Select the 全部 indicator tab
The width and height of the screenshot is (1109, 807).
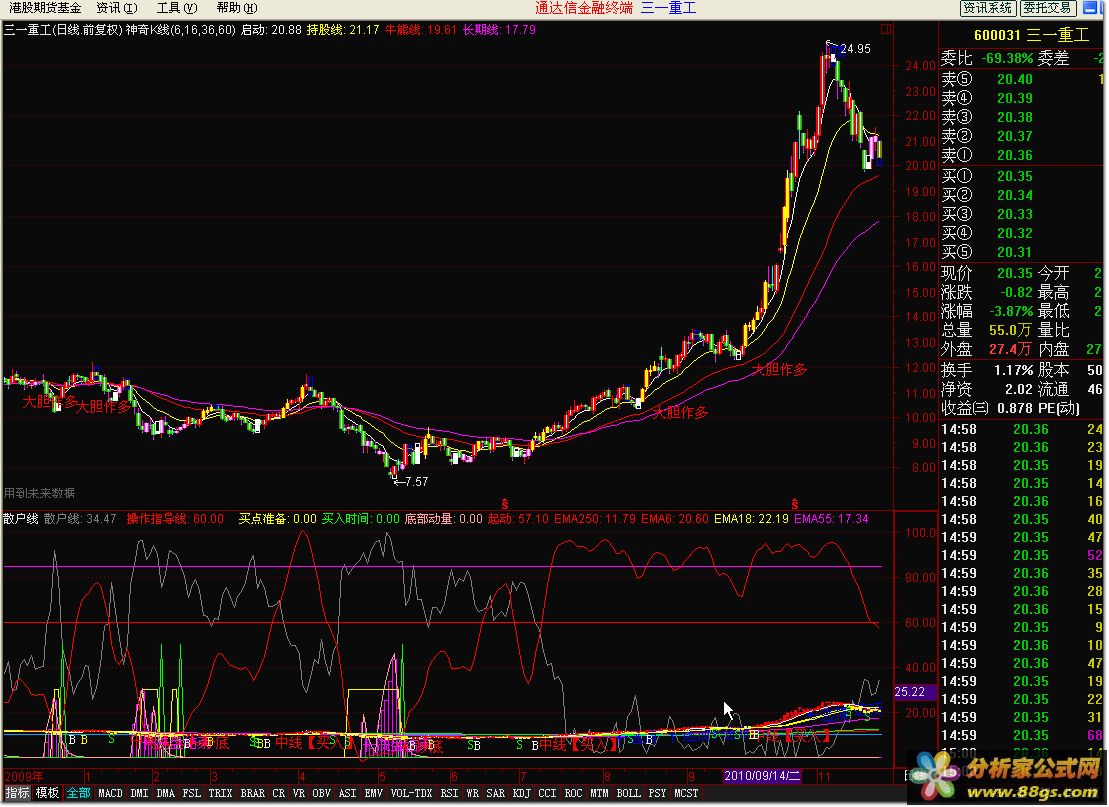(x=78, y=794)
